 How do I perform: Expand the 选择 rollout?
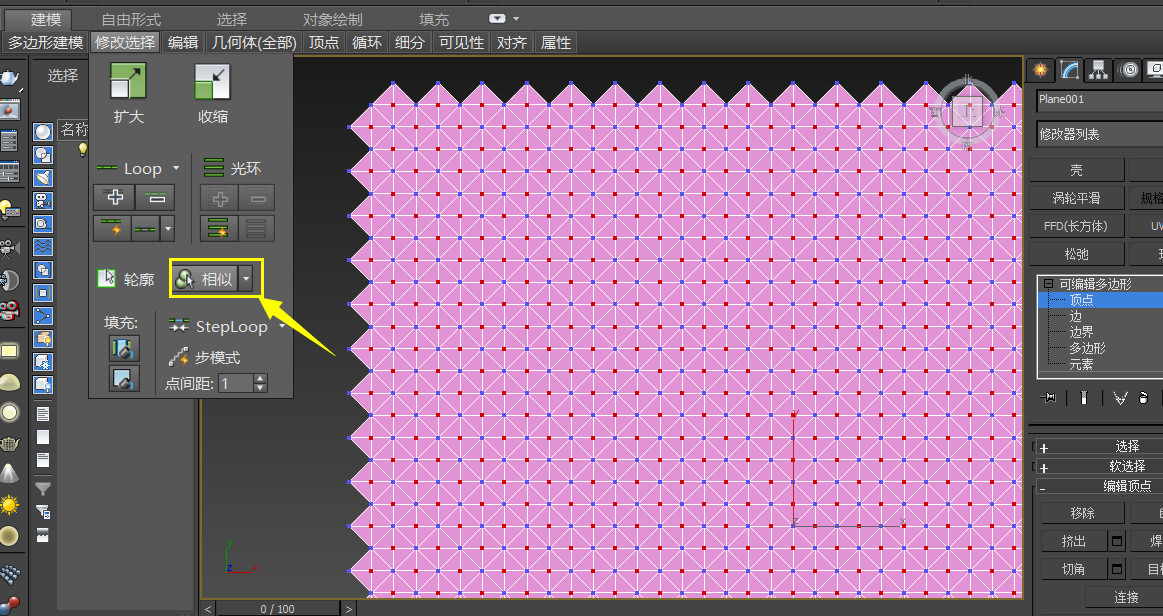pos(1098,446)
